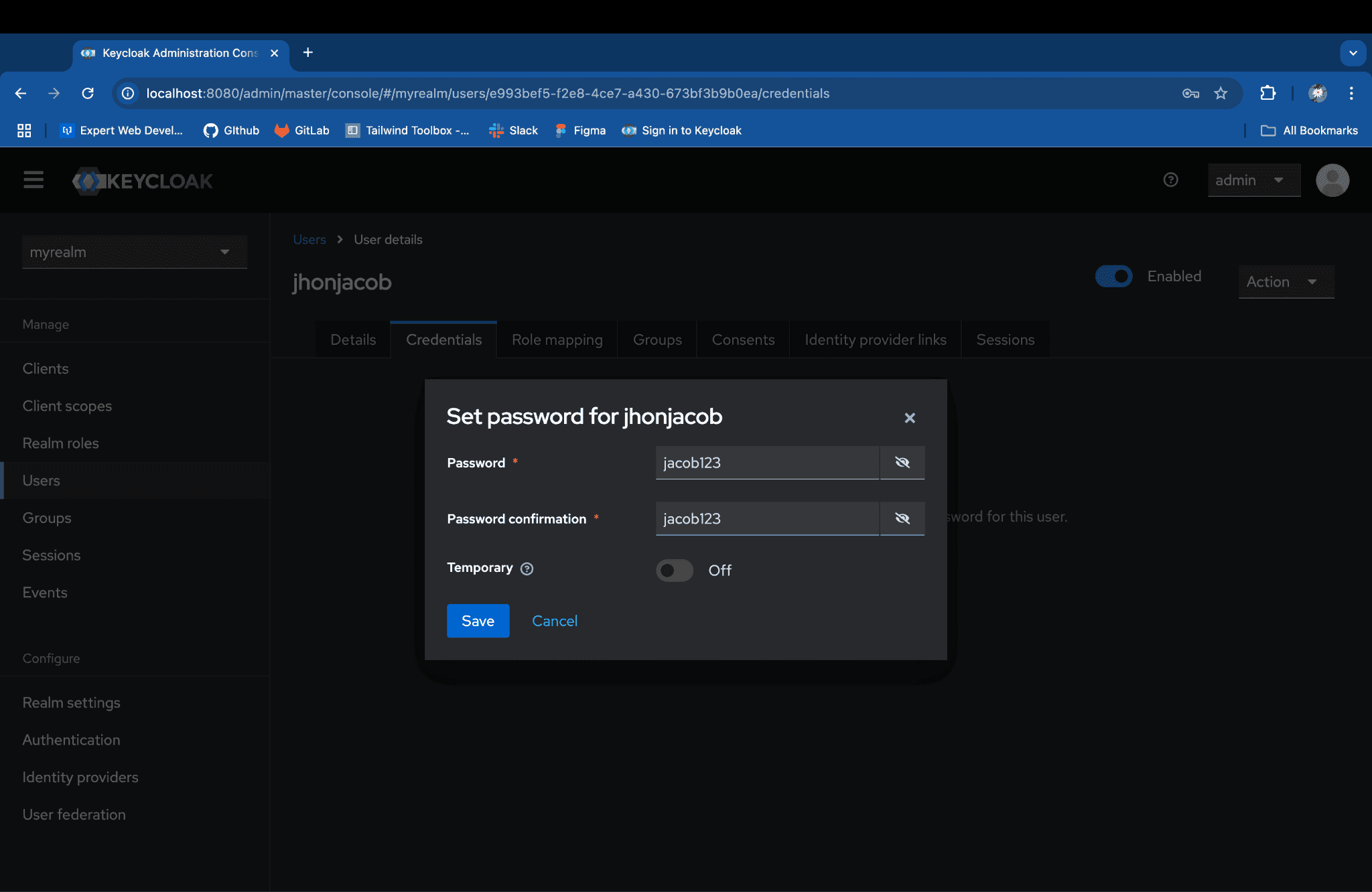
Task: Reload the page
Action: [x=88, y=93]
